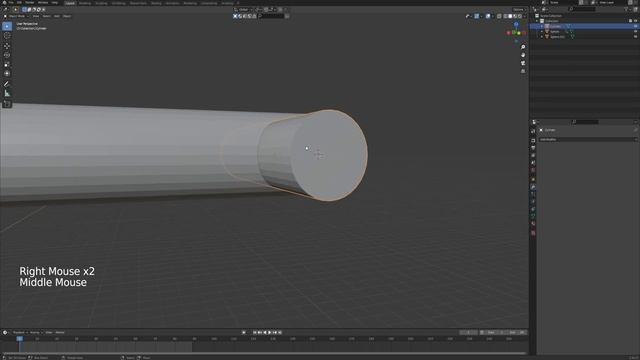
Task: Open the Edit menu
Action: point(19,2)
